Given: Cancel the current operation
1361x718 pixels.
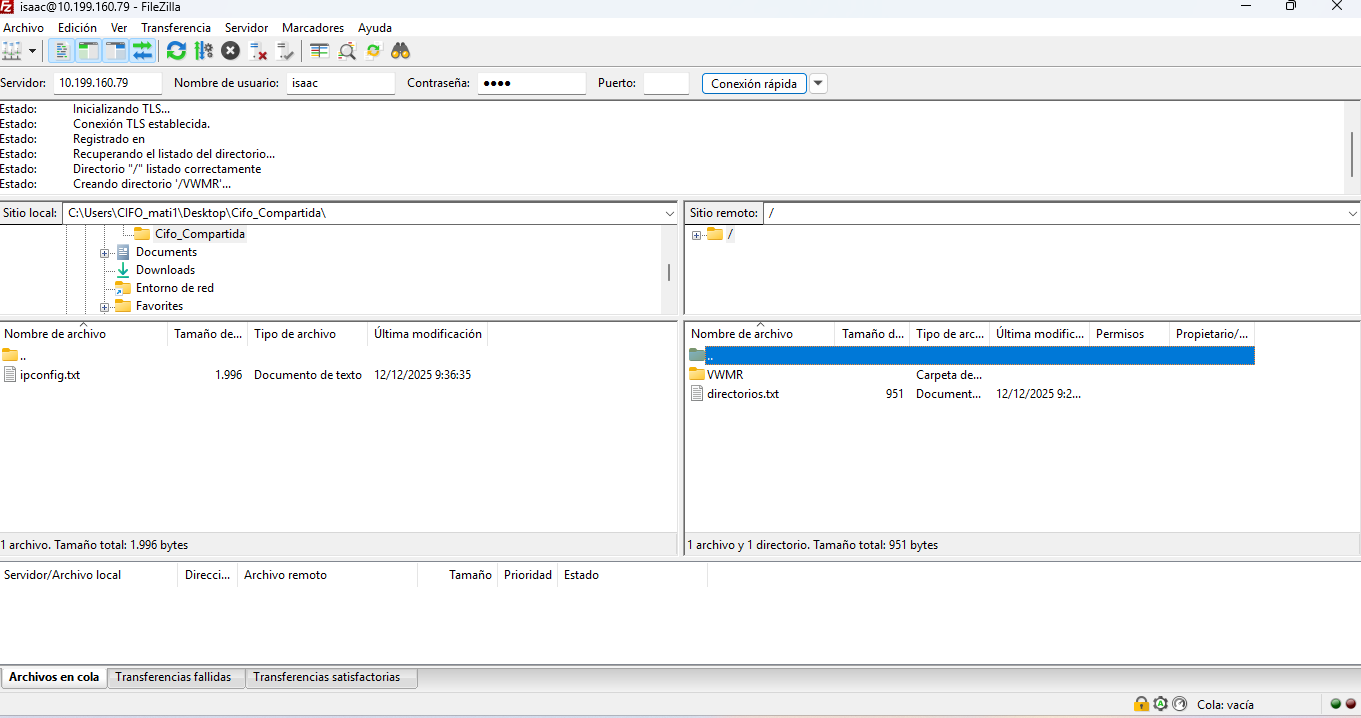Looking at the screenshot, I should point(229,50).
